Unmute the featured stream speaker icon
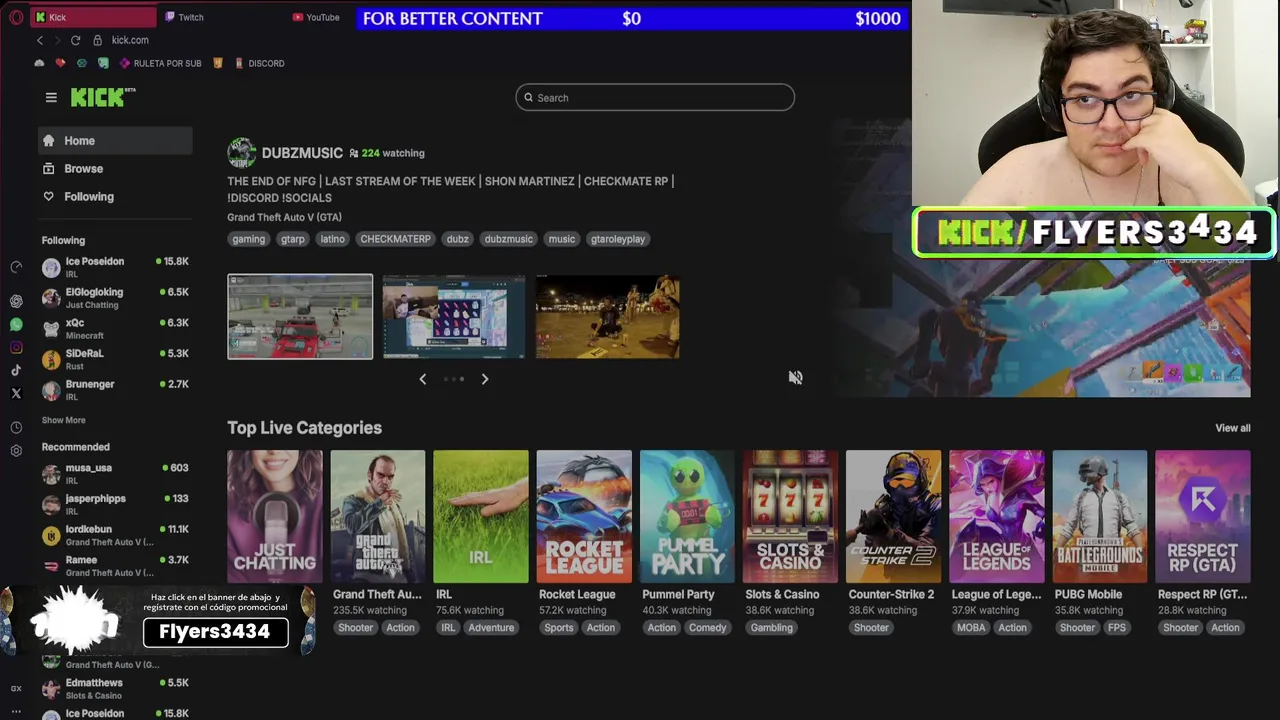Image resolution: width=1280 pixels, height=720 pixels. pos(795,377)
